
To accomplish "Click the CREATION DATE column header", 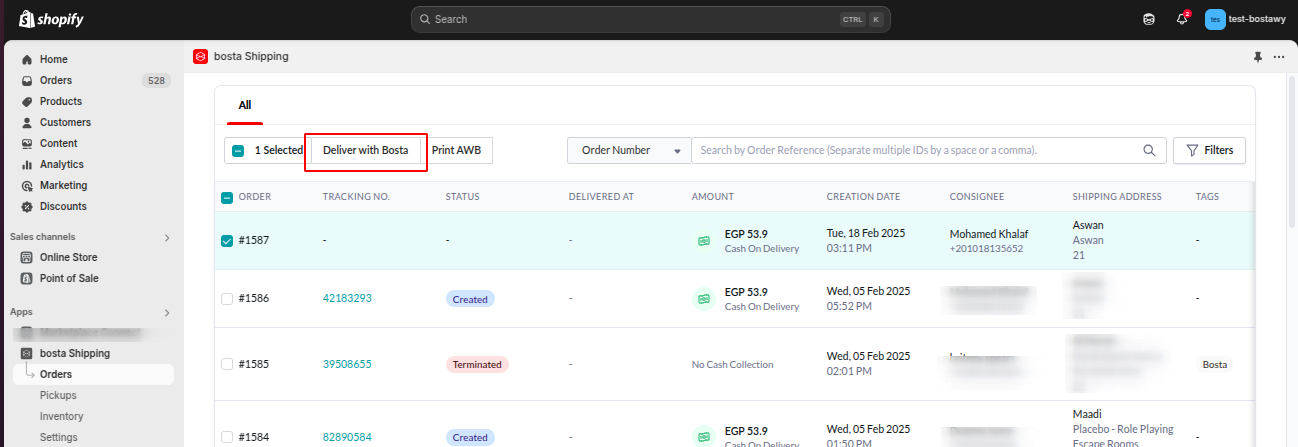I will (863, 197).
